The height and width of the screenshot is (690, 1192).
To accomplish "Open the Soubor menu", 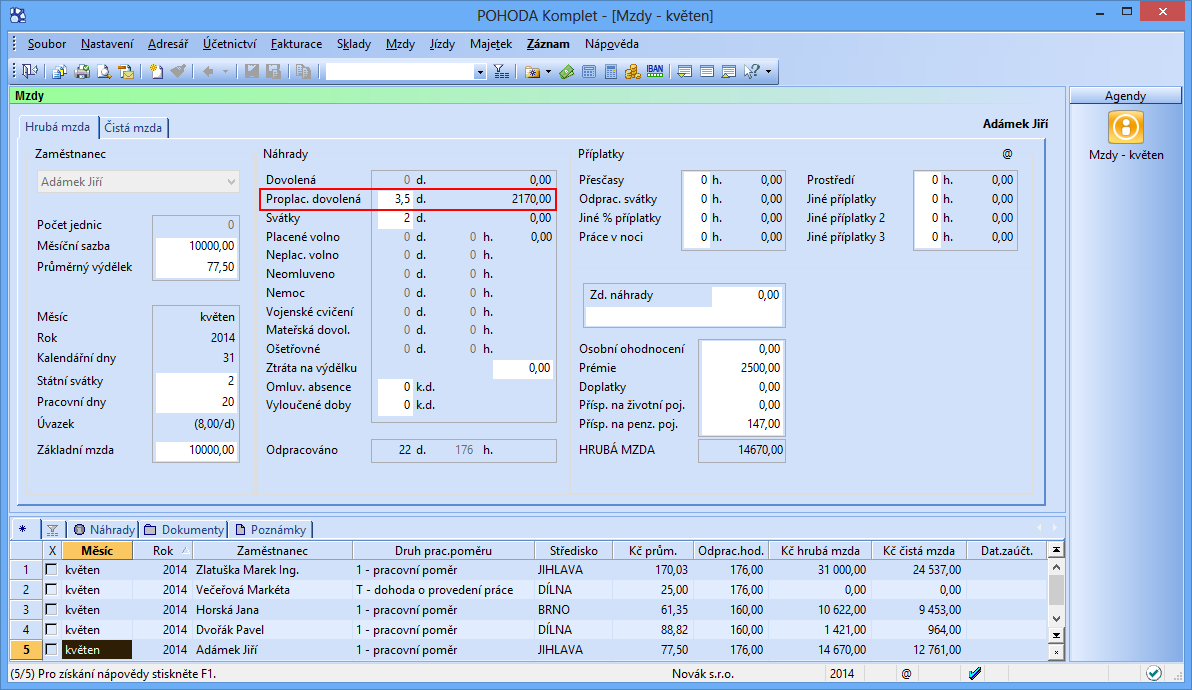I will point(47,44).
